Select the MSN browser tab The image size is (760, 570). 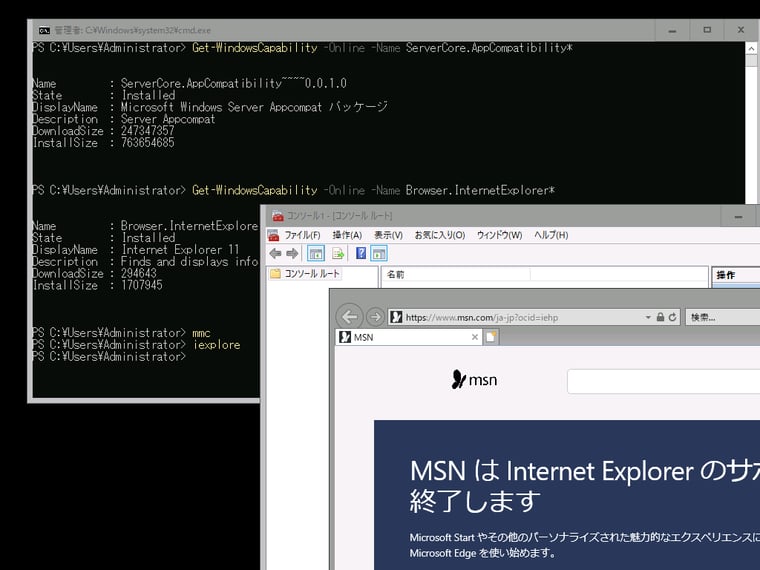coord(408,337)
